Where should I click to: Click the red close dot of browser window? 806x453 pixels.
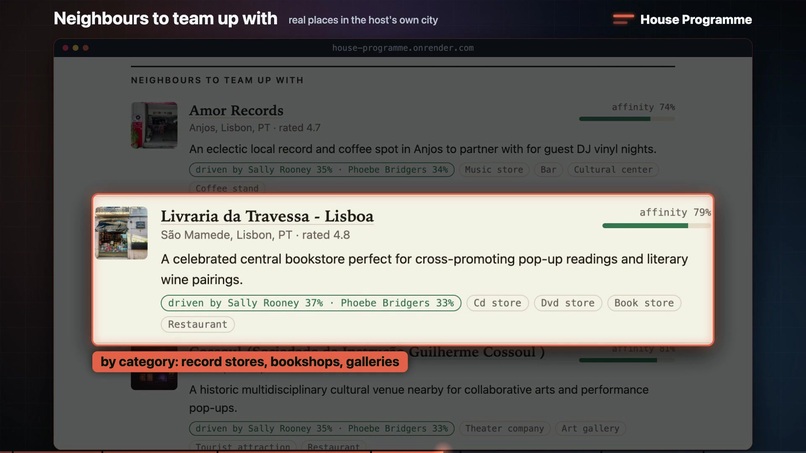click(65, 48)
